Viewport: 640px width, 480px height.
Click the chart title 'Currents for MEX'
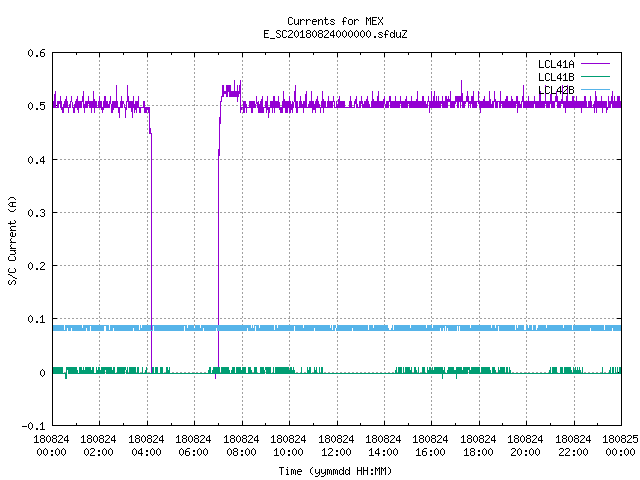pyautogui.click(x=335, y=21)
